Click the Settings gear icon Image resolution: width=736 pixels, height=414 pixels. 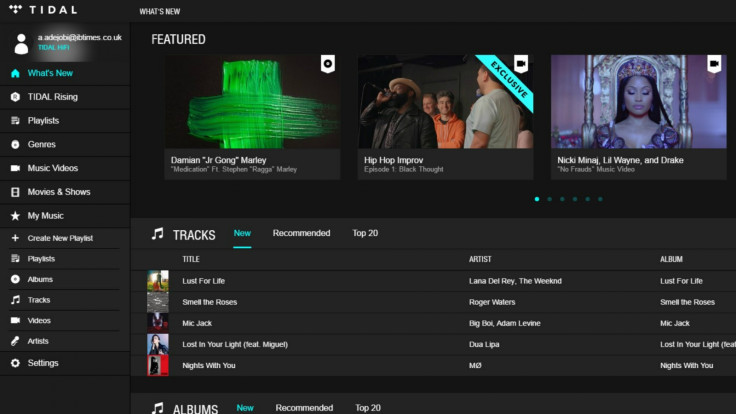15,363
